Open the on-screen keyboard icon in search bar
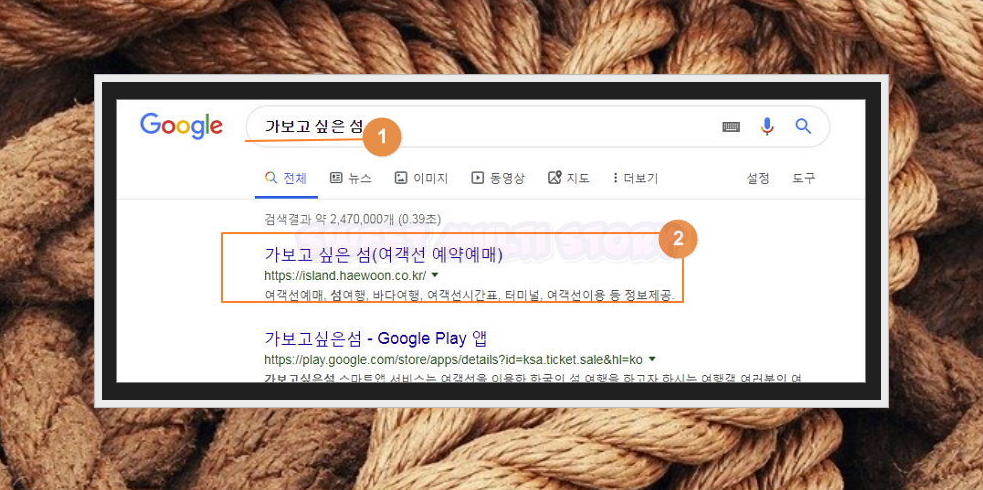Screen dimensions: 983x490 tap(731, 127)
